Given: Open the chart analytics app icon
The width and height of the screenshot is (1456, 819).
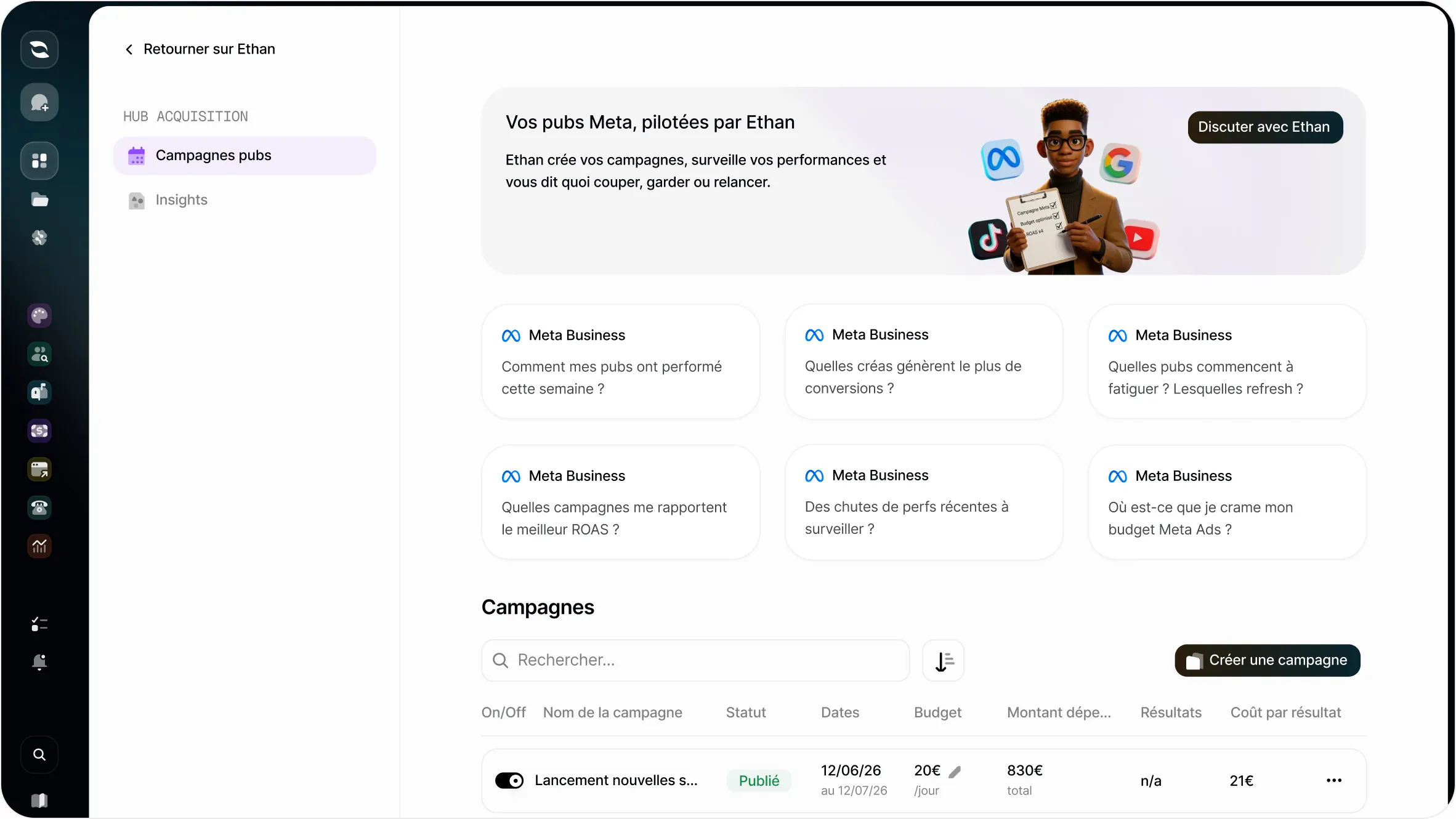Looking at the screenshot, I should coord(39,546).
